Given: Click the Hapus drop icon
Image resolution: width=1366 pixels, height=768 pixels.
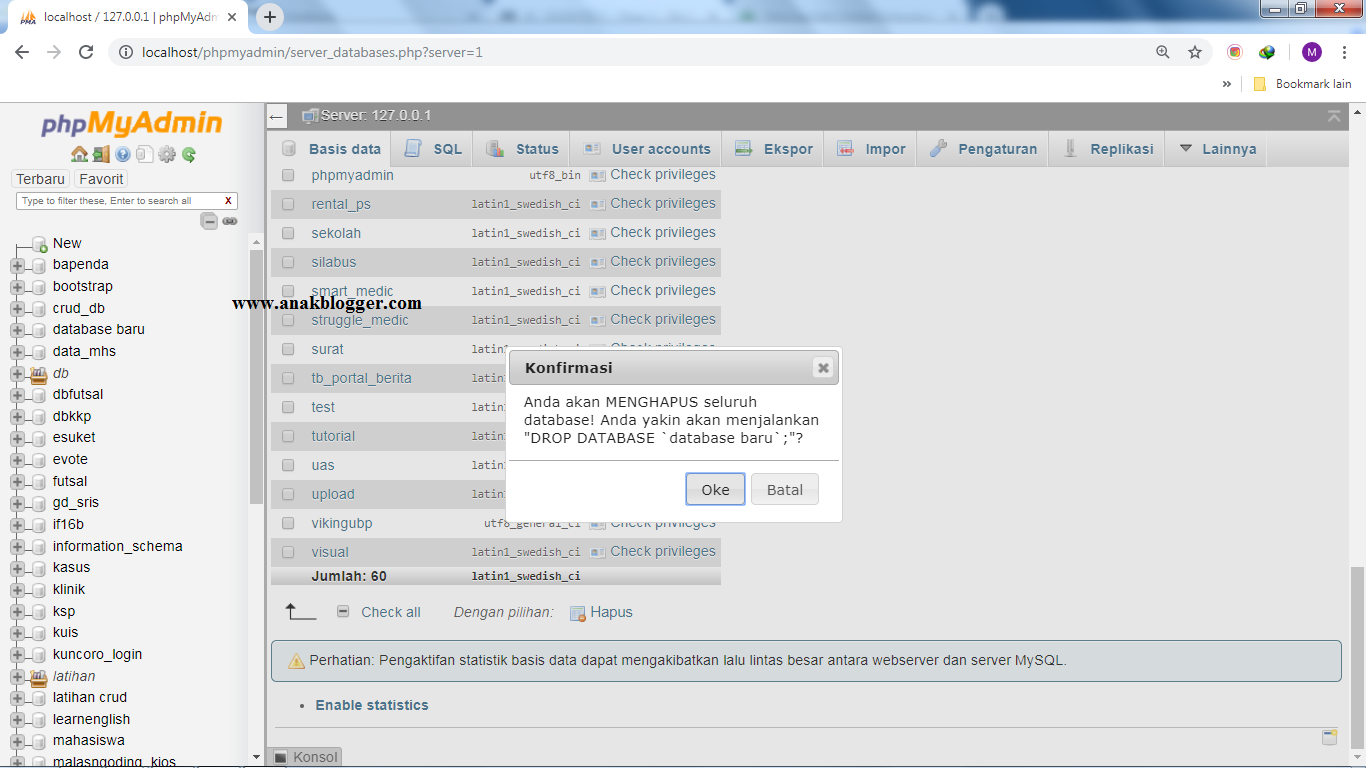Looking at the screenshot, I should click(x=578, y=611).
